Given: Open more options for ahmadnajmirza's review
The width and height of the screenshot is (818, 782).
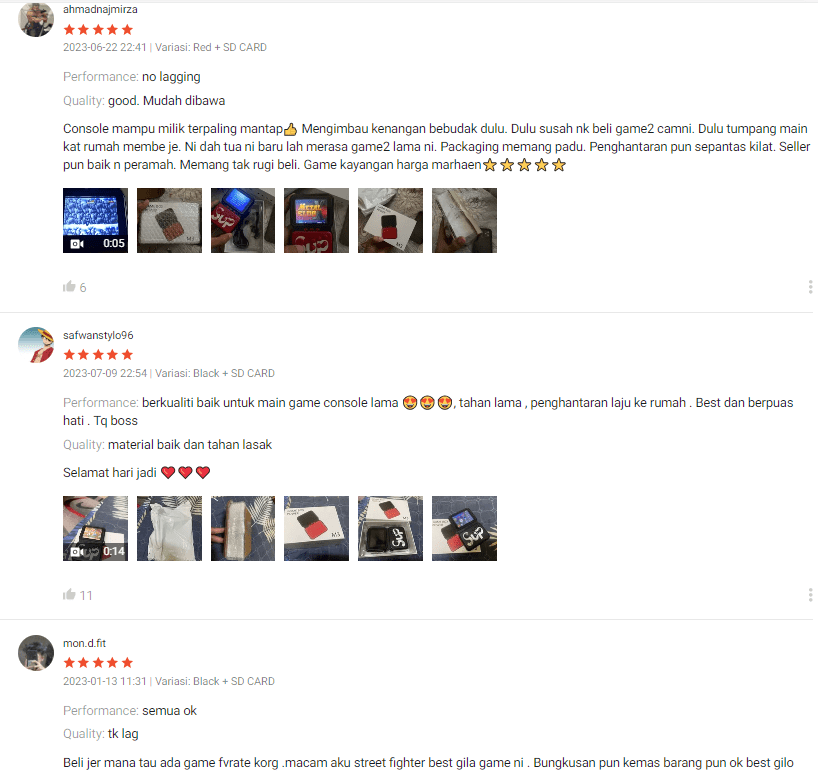Looking at the screenshot, I should pos(810,287).
